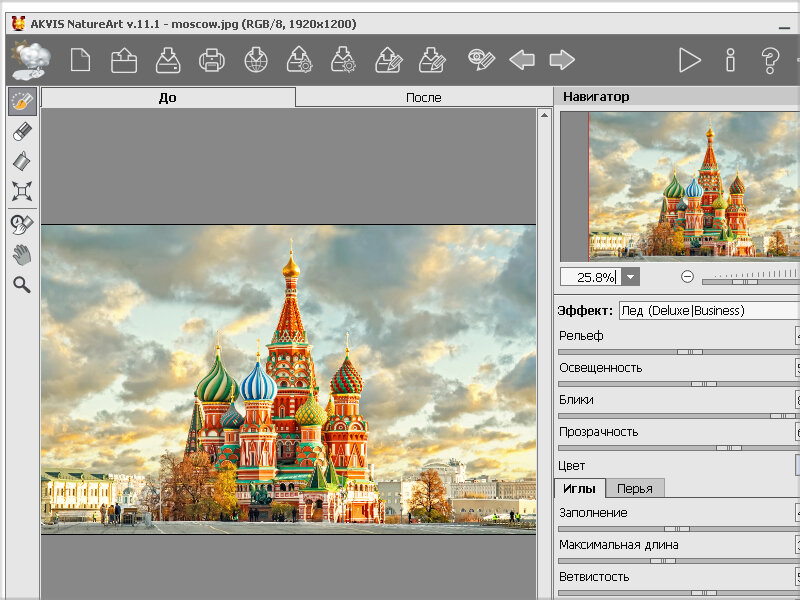This screenshot has height=600, width=800.
Task: Select the Hand pan tool
Action: pyautogui.click(x=22, y=255)
